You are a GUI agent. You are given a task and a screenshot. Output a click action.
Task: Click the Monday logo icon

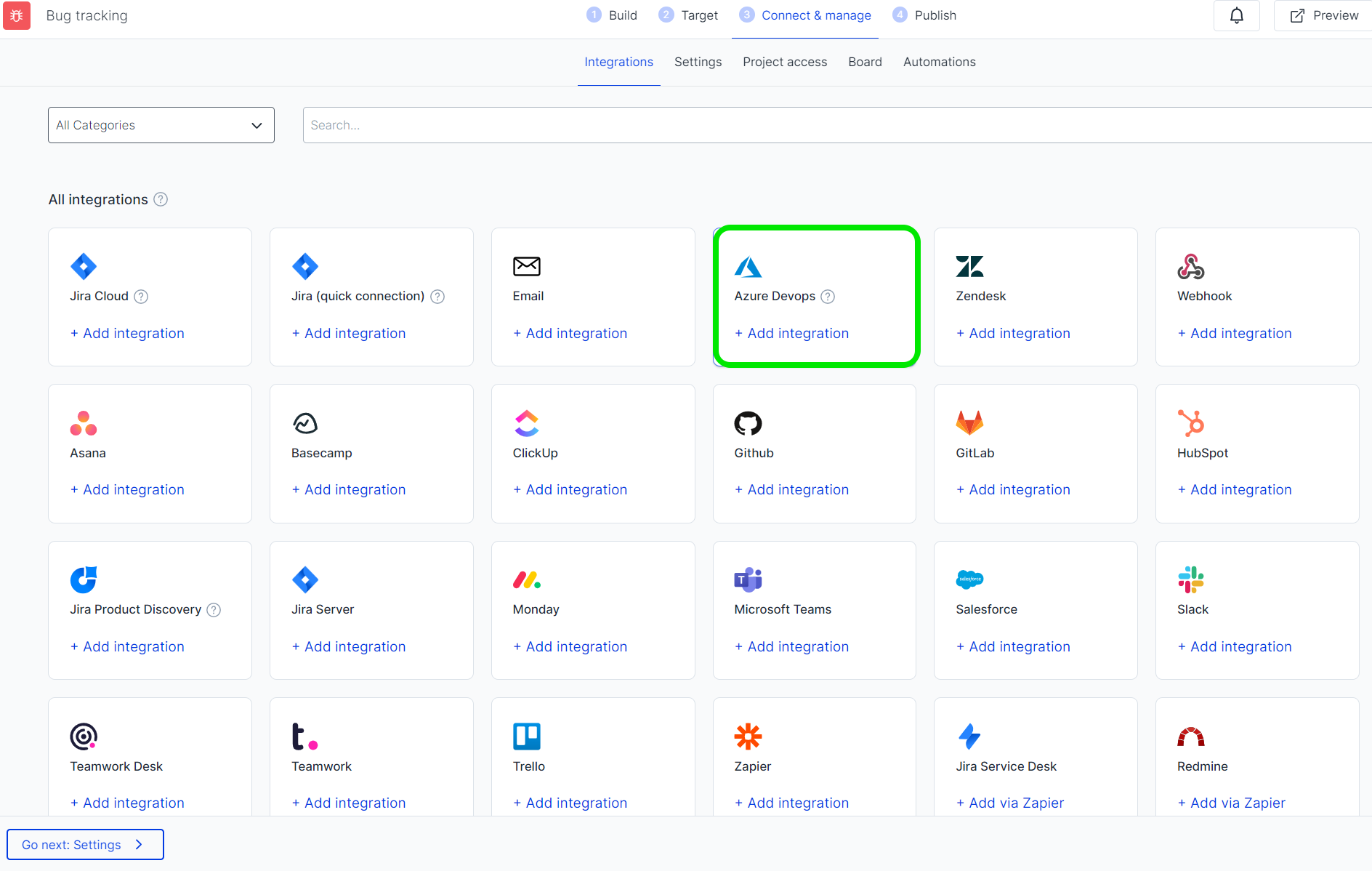pyautogui.click(x=527, y=579)
